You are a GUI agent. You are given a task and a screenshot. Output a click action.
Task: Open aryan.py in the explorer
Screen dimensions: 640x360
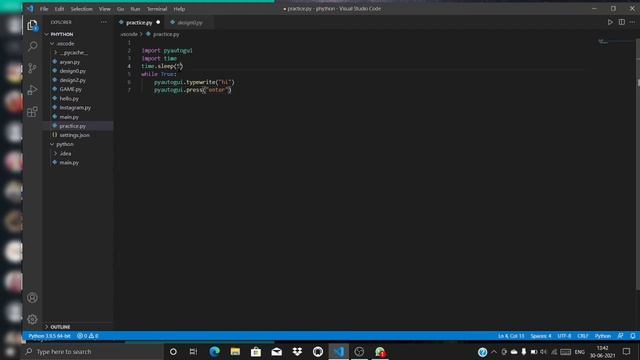[x=69, y=62]
